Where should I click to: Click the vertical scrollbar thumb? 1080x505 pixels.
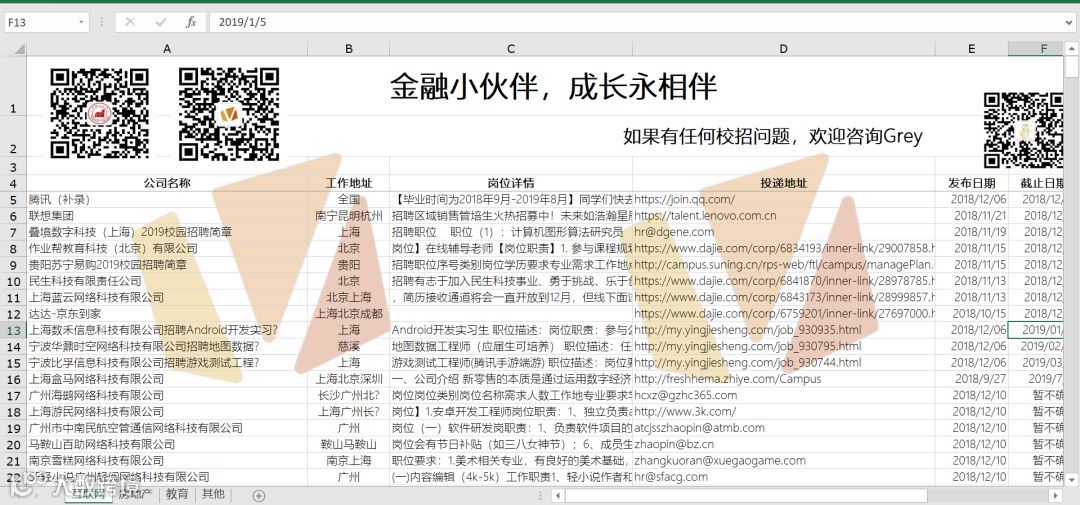tap(1072, 67)
